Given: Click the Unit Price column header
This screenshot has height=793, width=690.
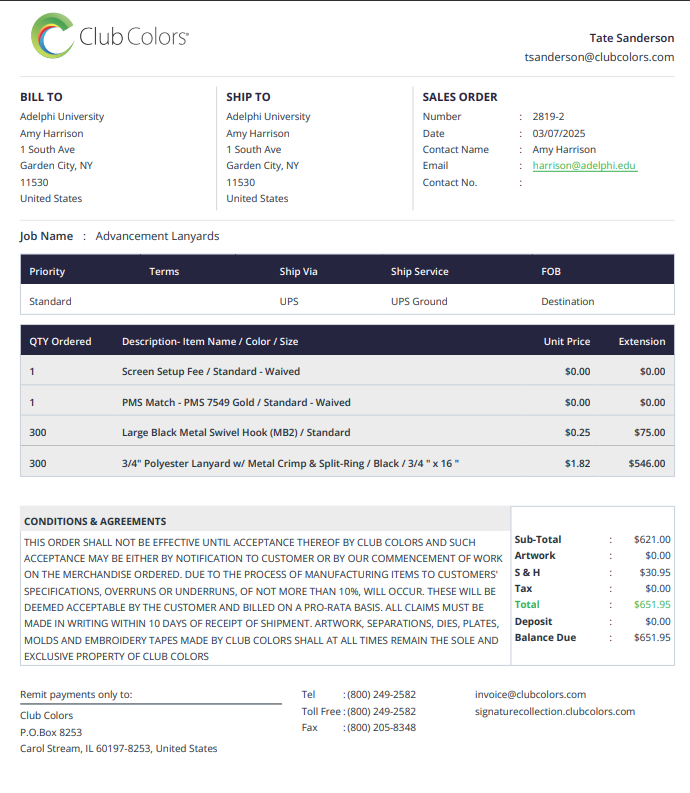Looking at the screenshot, I should [567, 341].
